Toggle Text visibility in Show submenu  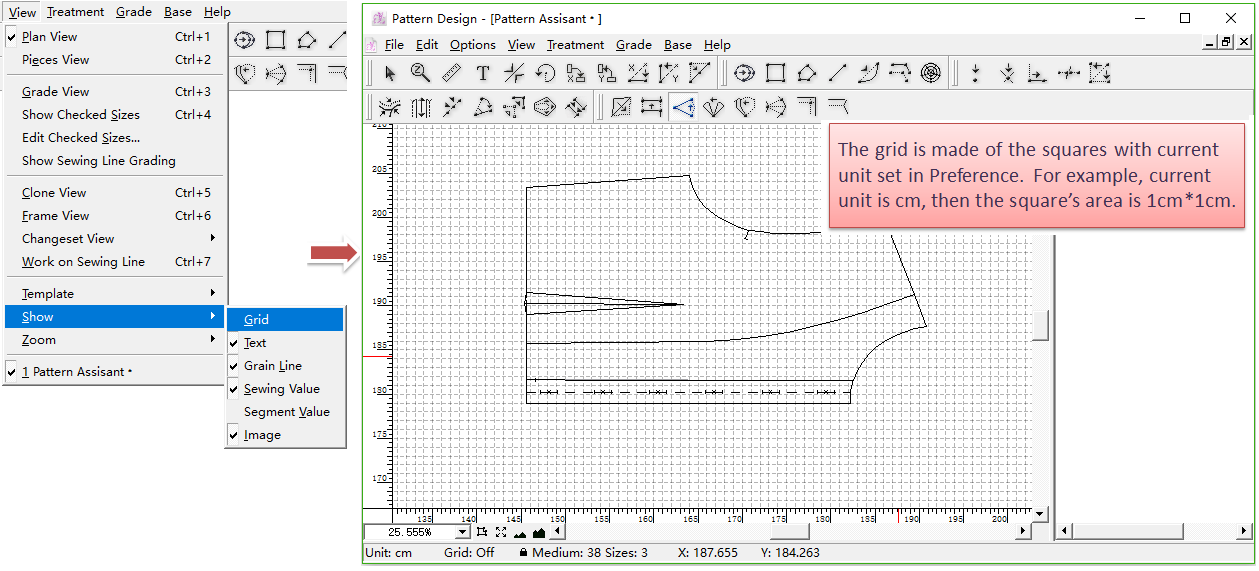point(255,343)
